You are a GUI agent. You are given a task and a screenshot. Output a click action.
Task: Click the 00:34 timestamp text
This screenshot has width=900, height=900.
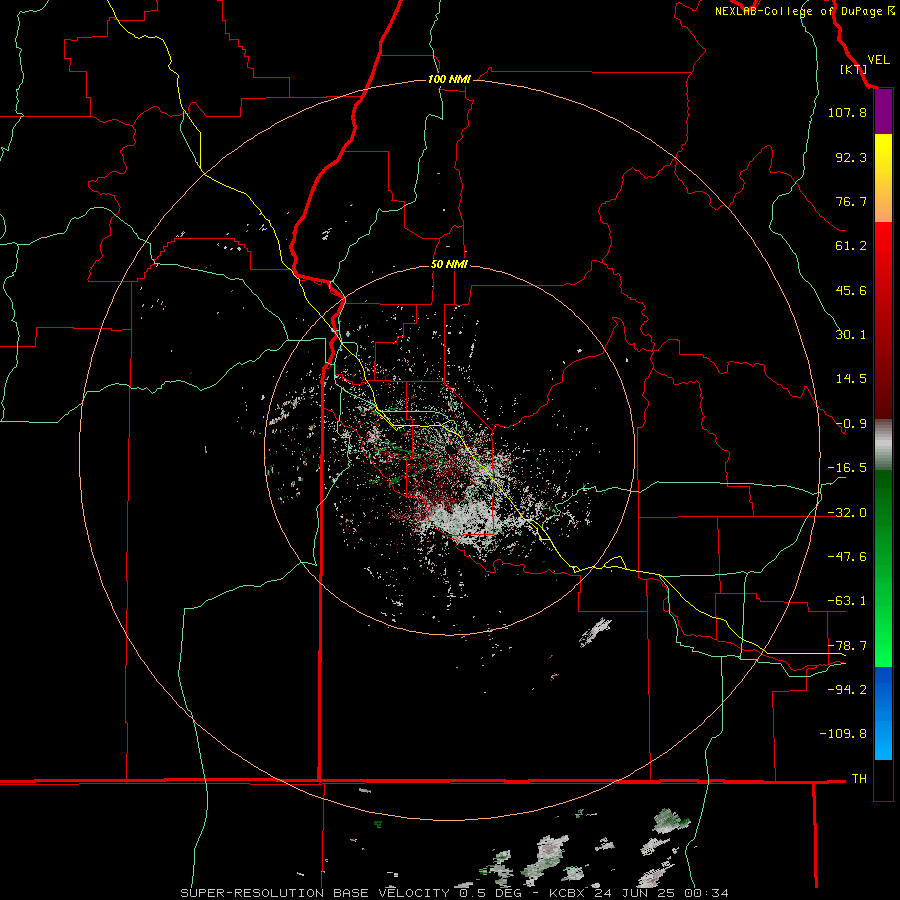[x=707, y=893]
